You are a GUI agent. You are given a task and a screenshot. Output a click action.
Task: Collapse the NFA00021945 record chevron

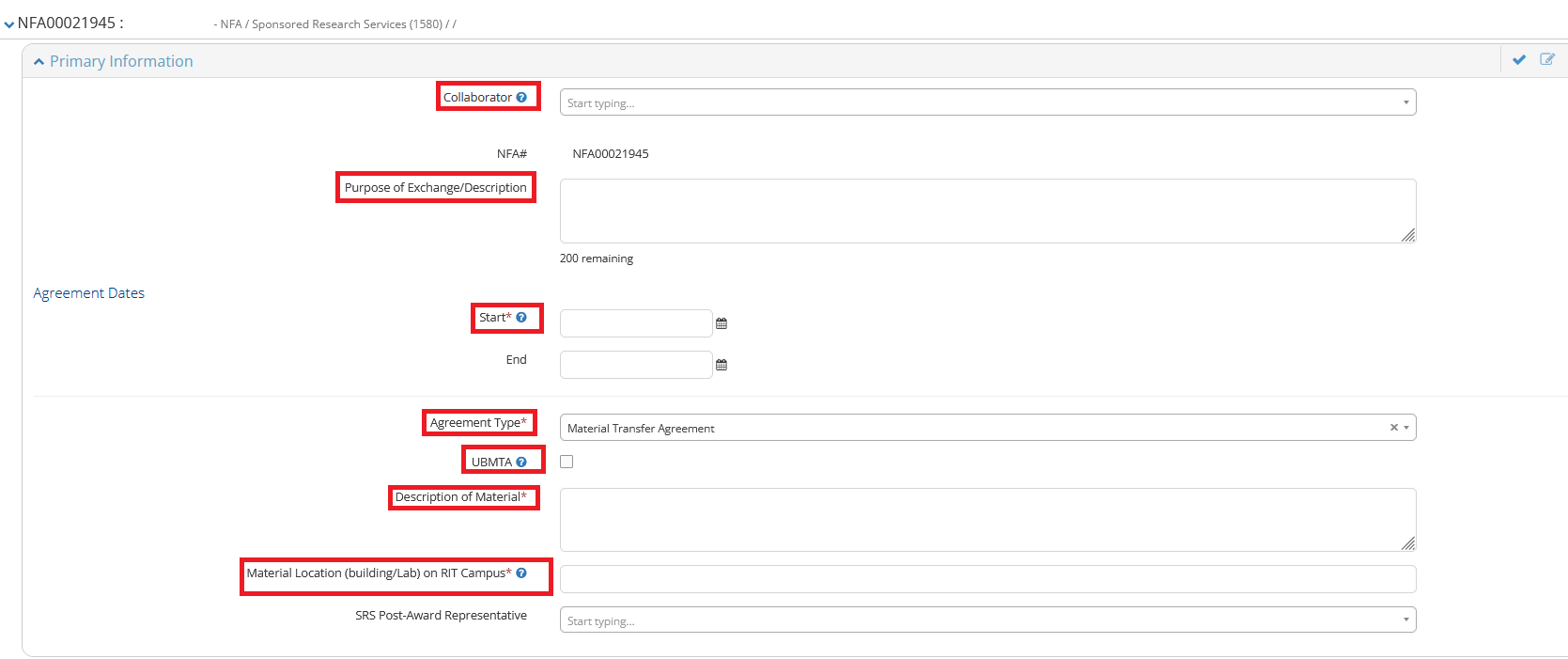[9, 24]
